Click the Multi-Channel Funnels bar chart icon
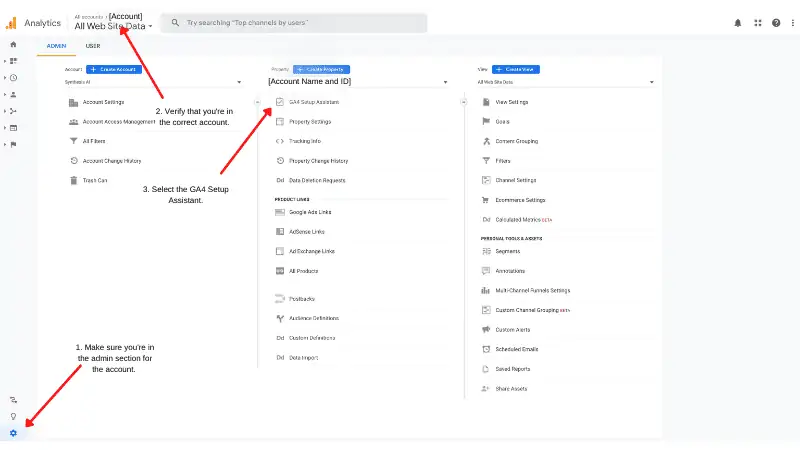800x450 pixels. (486, 290)
